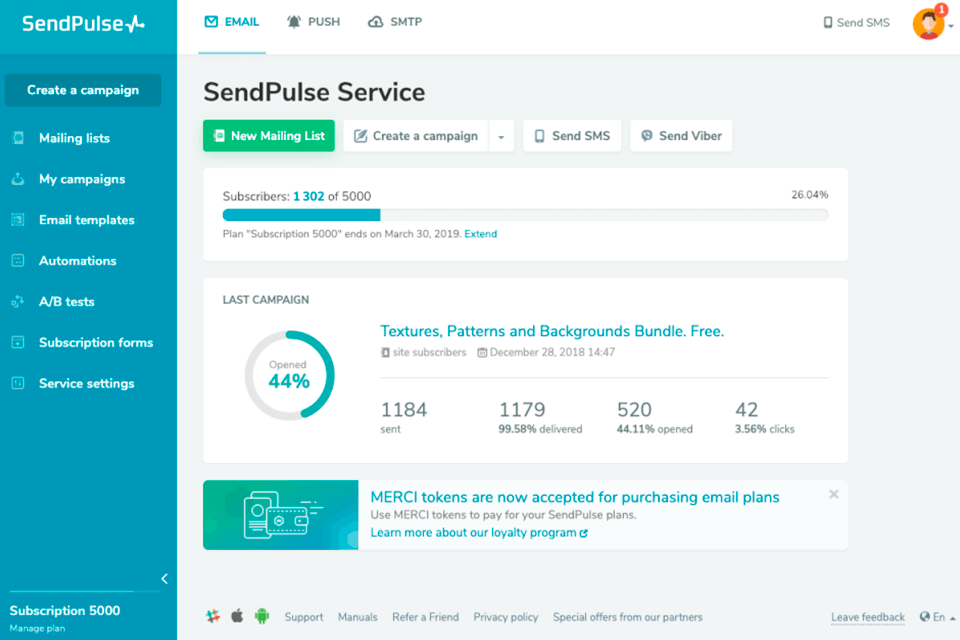The image size is (960, 640).
Task: Open the Textures, Patterns and Backgrounds Bundle campaign
Action: pyautogui.click(x=552, y=331)
